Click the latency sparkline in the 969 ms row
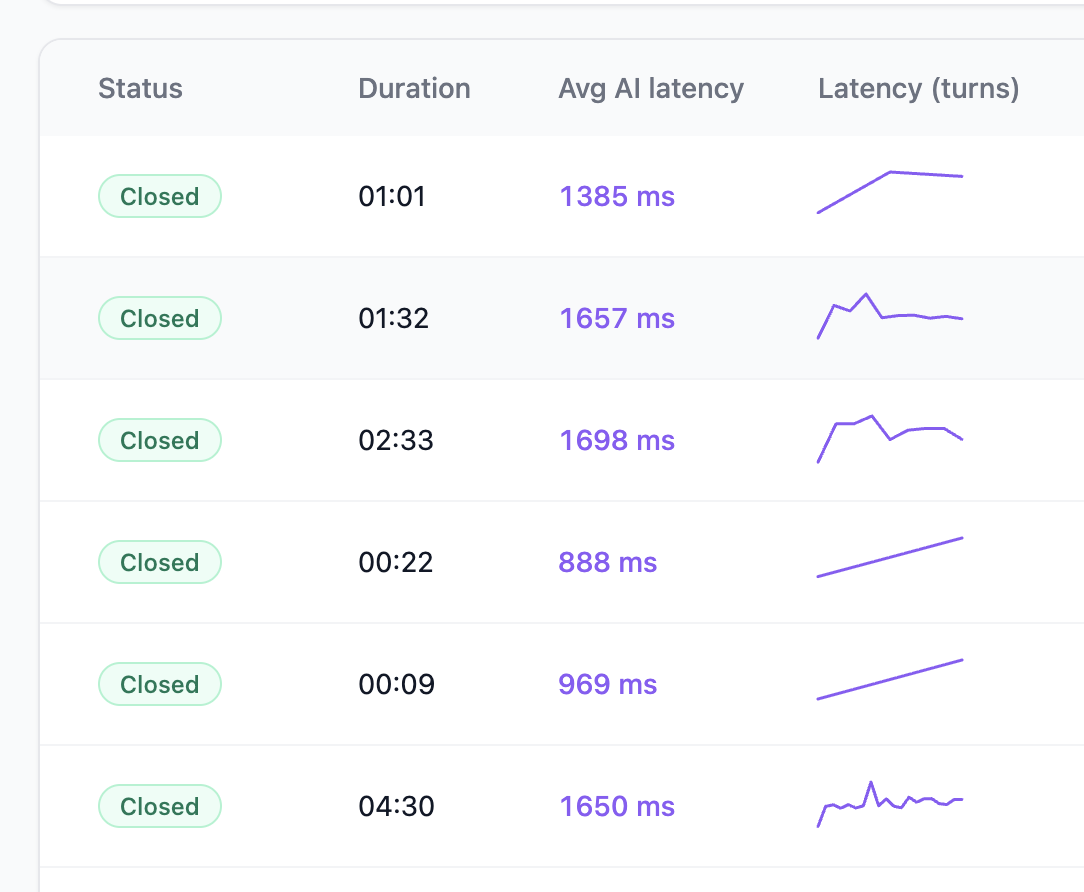The width and height of the screenshot is (1084, 892). (890, 679)
